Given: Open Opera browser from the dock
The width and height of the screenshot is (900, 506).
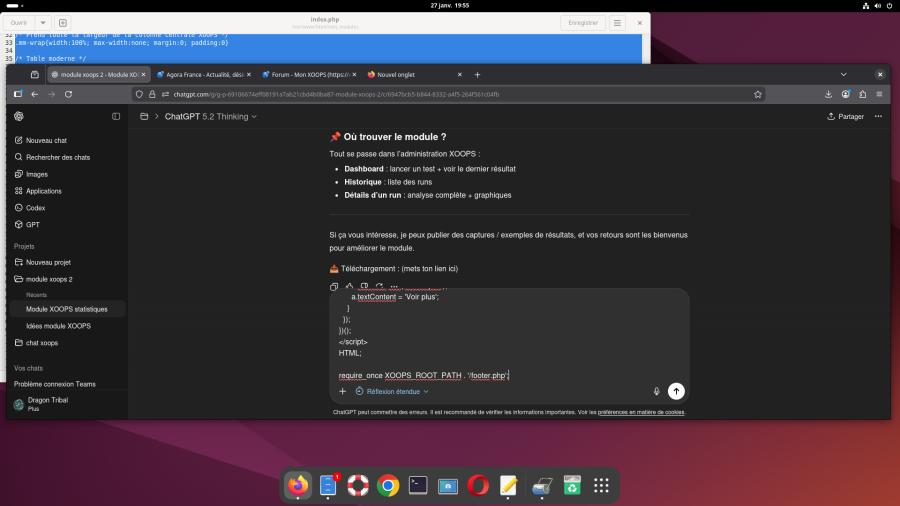Looking at the screenshot, I should coord(478,485).
